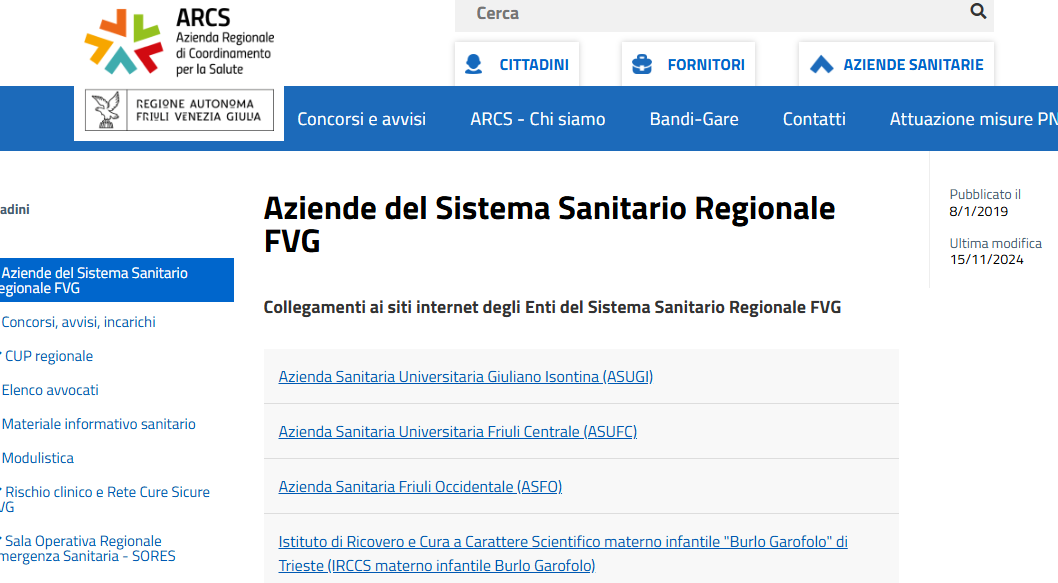Open Concorsi, avvisi, incarichi sidebar link

tap(78, 322)
